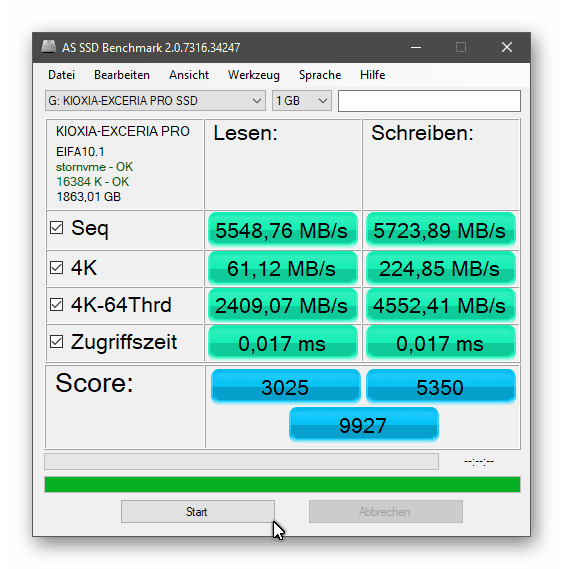Click 4K-64Thrd read result 2409,07 MB/s

pos(282,306)
